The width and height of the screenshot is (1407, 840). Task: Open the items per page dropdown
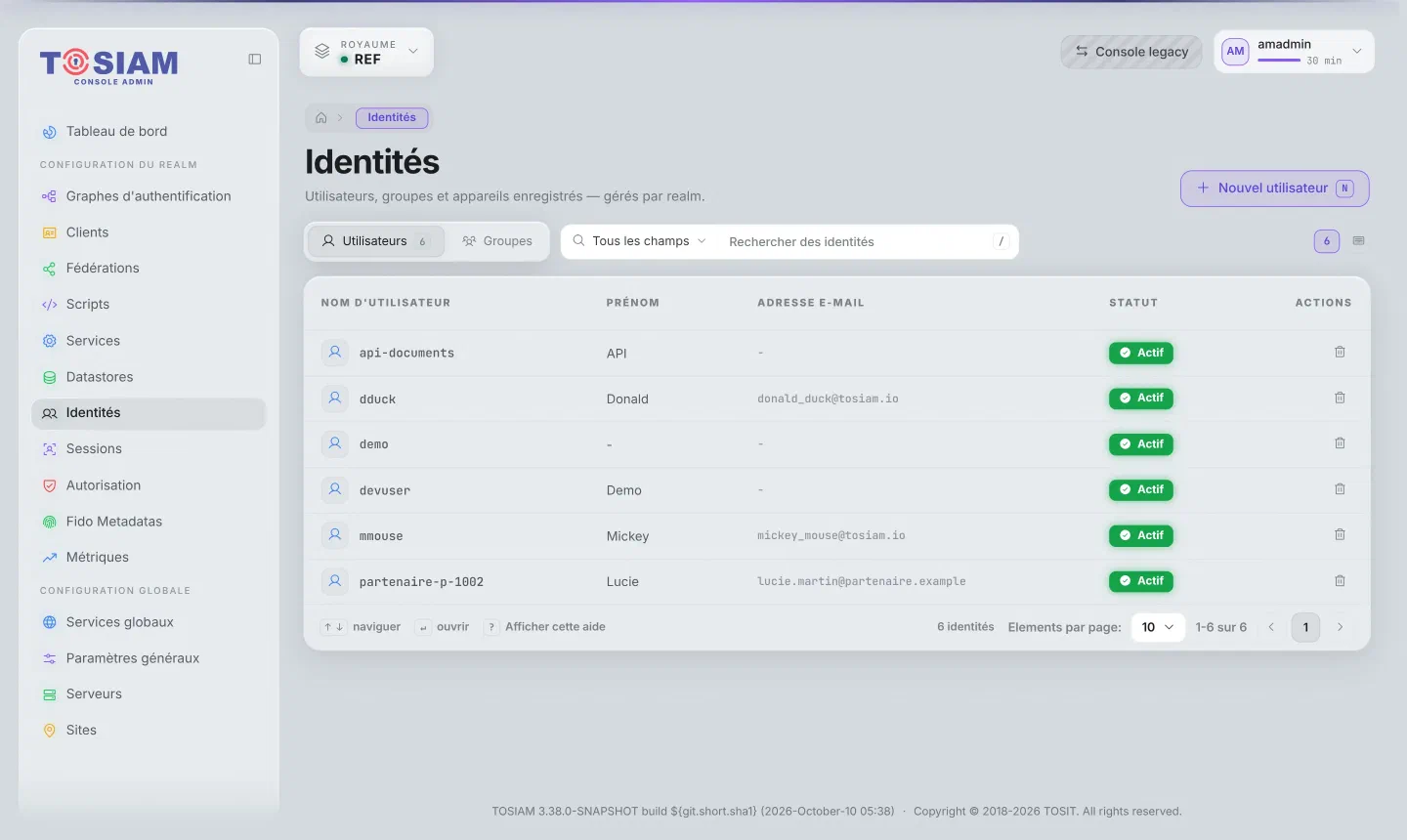[1158, 627]
